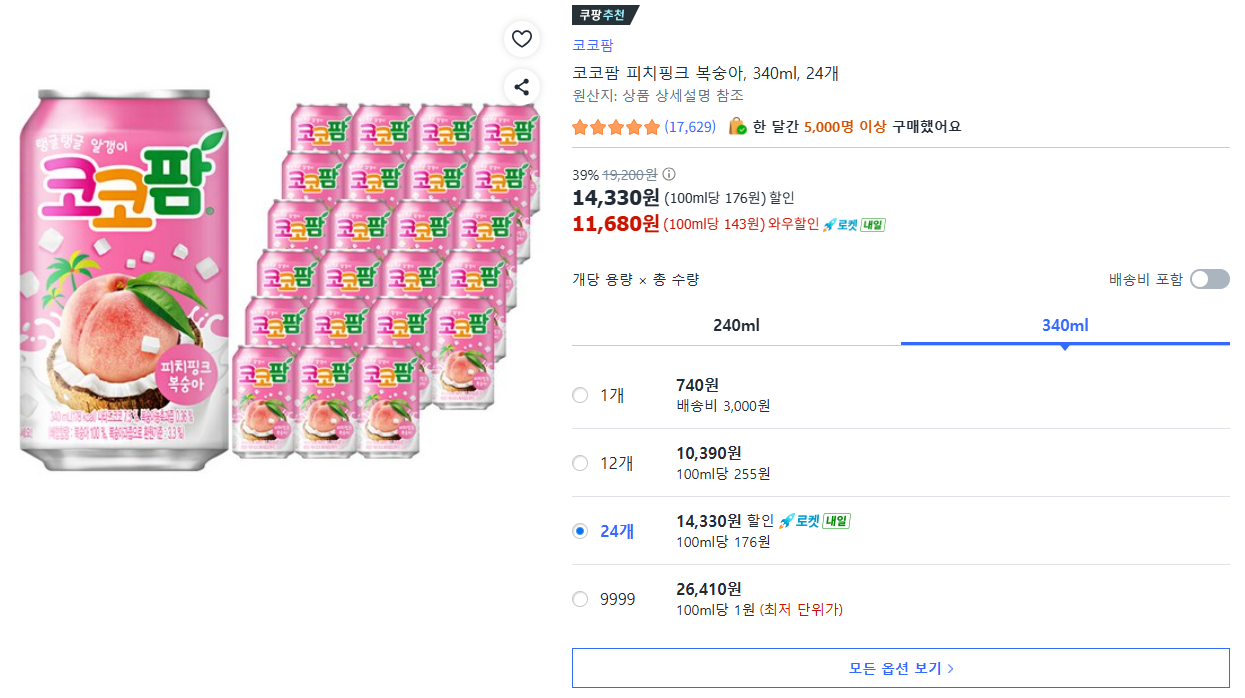Select the 12개 radio option
This screenshot has width=1245, height=698.
click(x=580, y=463)
